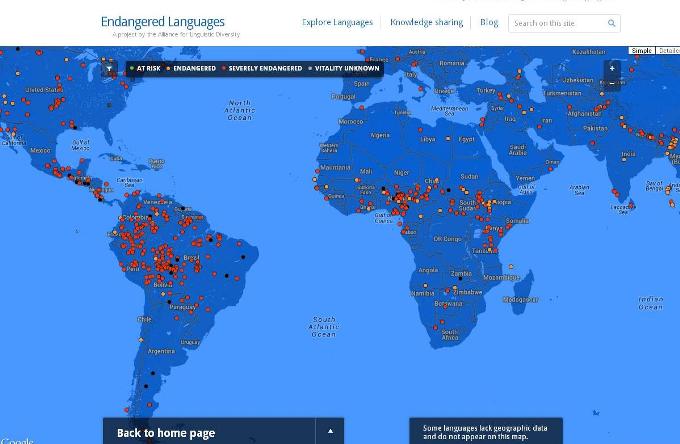Switch map to Detailed view
This screenshot has width=680, height=444.
(x=668, y=51)
